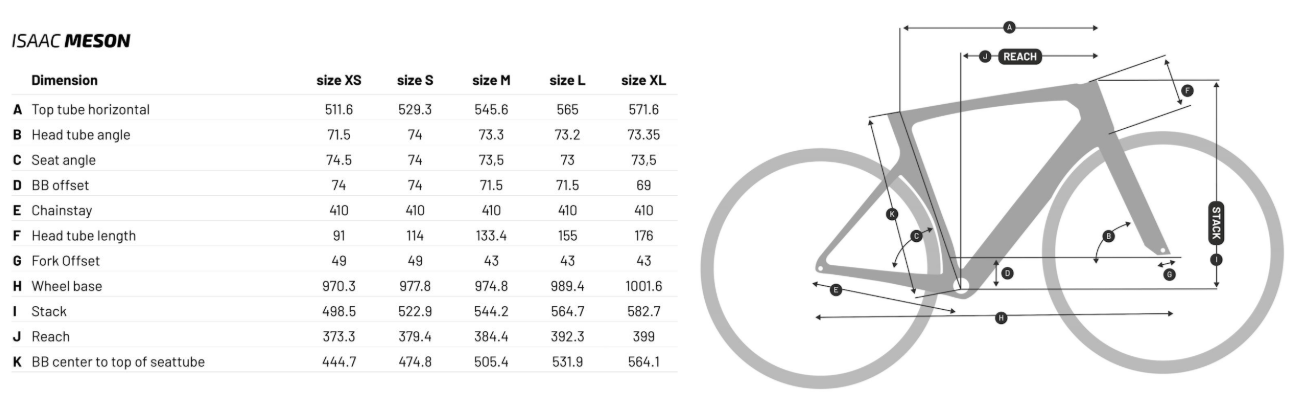Select the F head tube length marker
Image resolution: width=1293 pixels, height=409 pixels.
(1187, 91)
